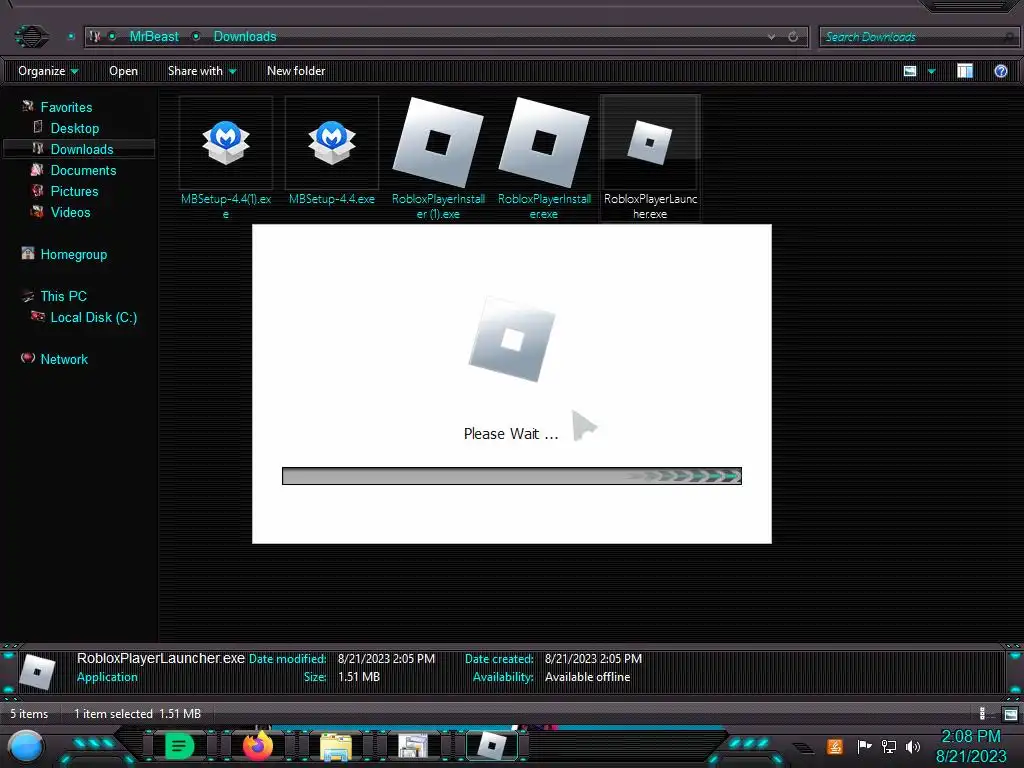Click the 'Please Wait ...' text

click(511, 434)
